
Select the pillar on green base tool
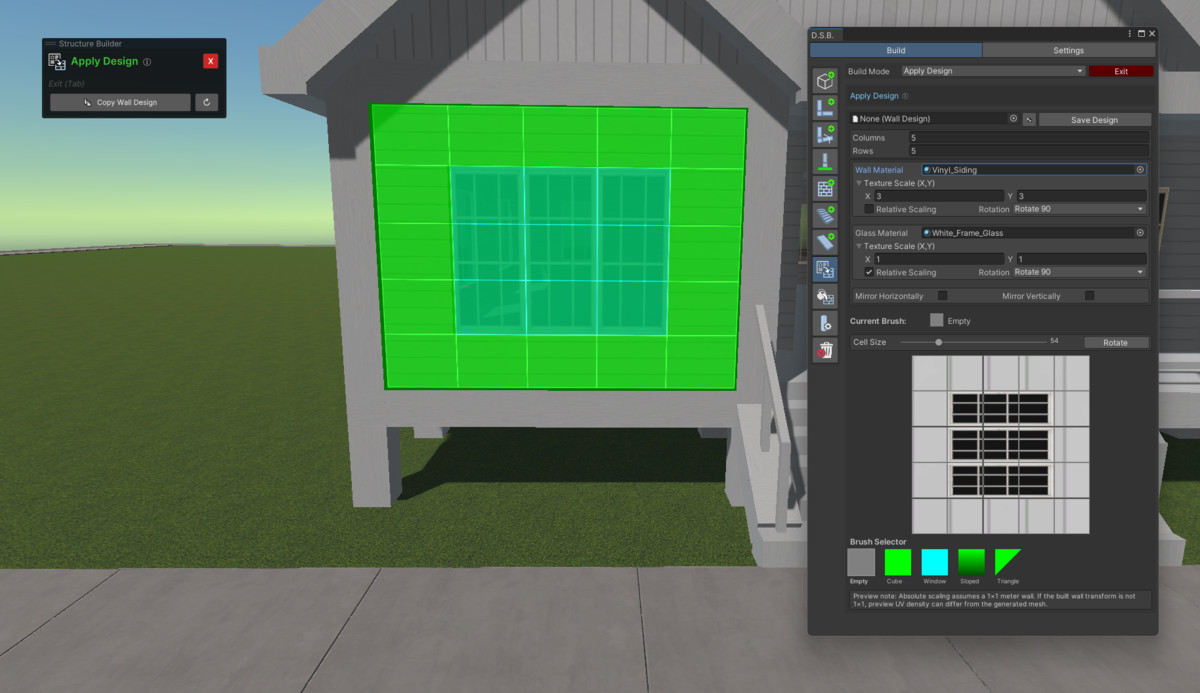[x=825, y=162]
